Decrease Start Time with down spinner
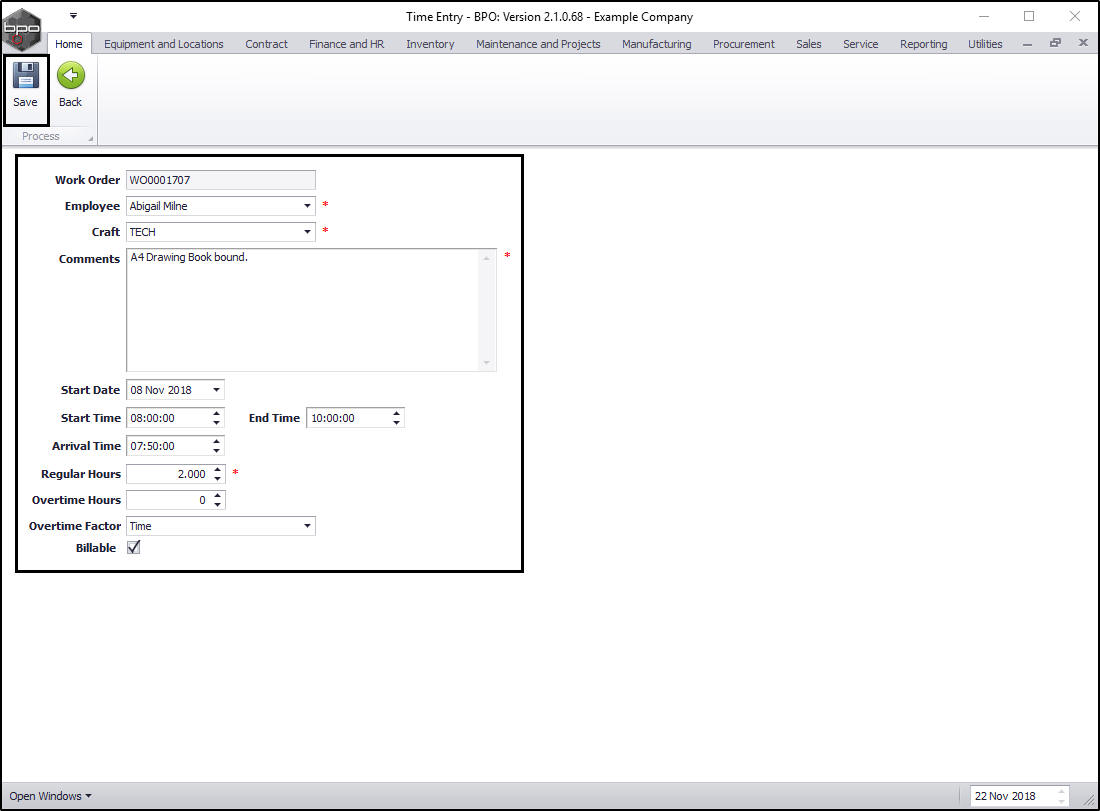1100x811 pixels. point(217,422)
